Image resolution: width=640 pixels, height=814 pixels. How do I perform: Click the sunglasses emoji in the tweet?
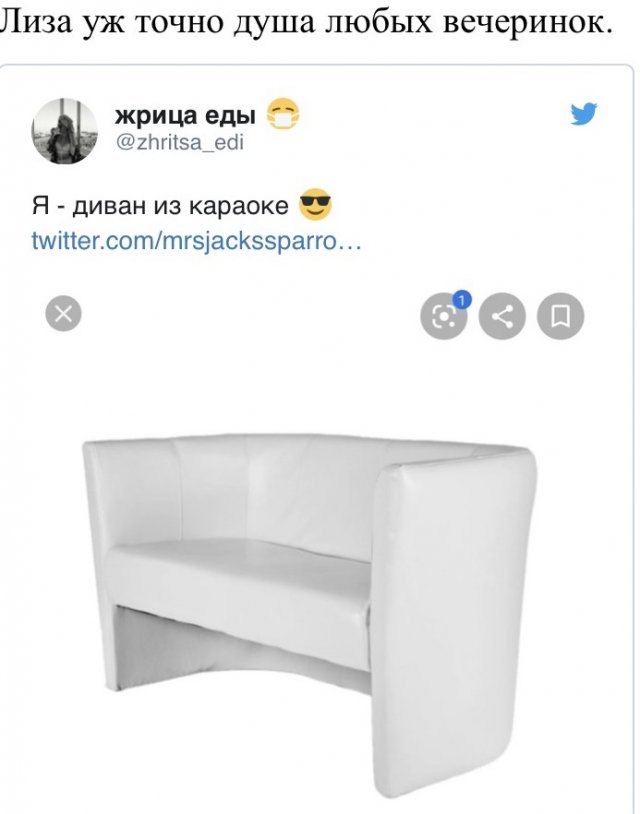(x=315, y=206)
